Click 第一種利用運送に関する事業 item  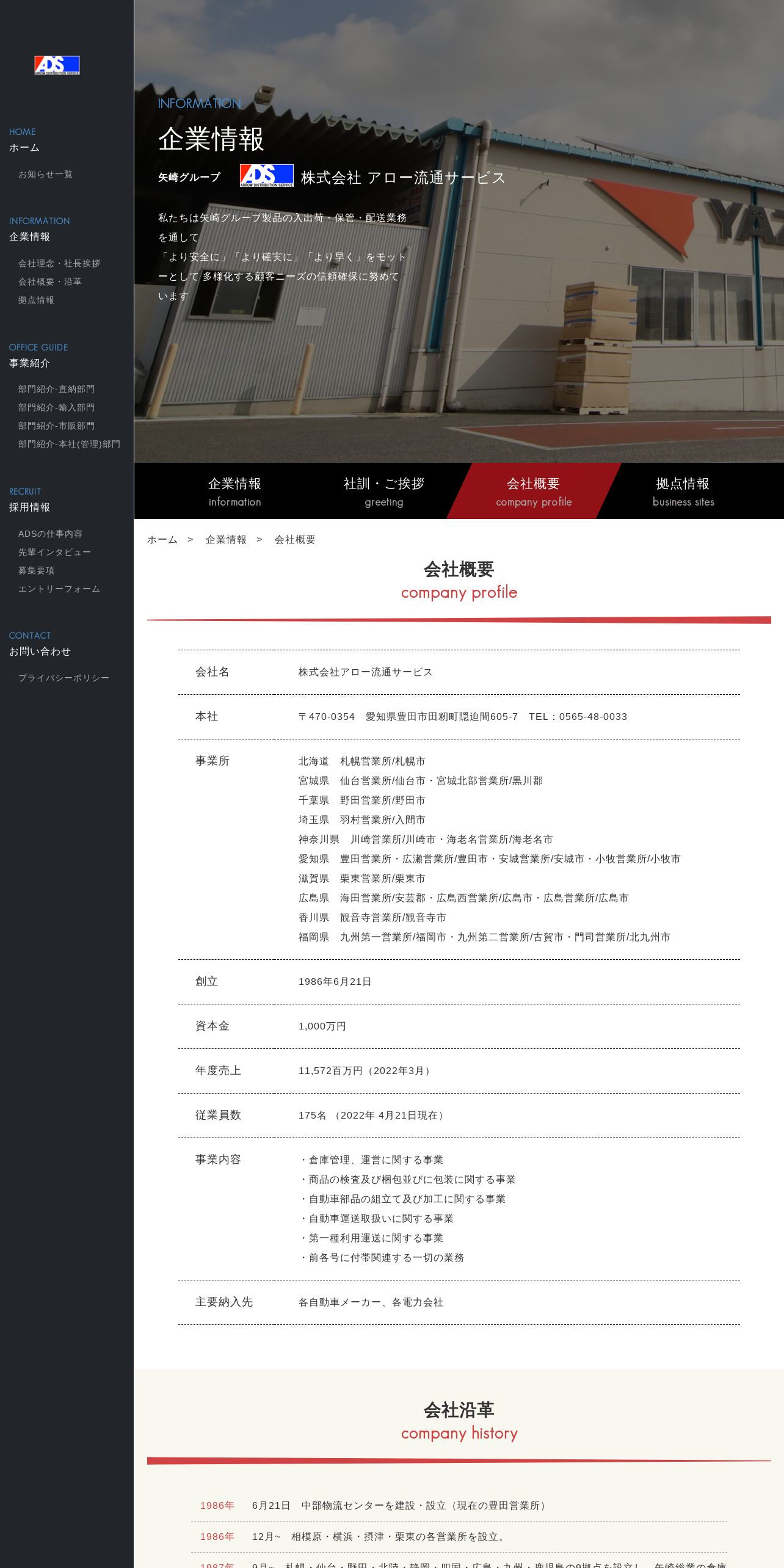(371, 1238)
